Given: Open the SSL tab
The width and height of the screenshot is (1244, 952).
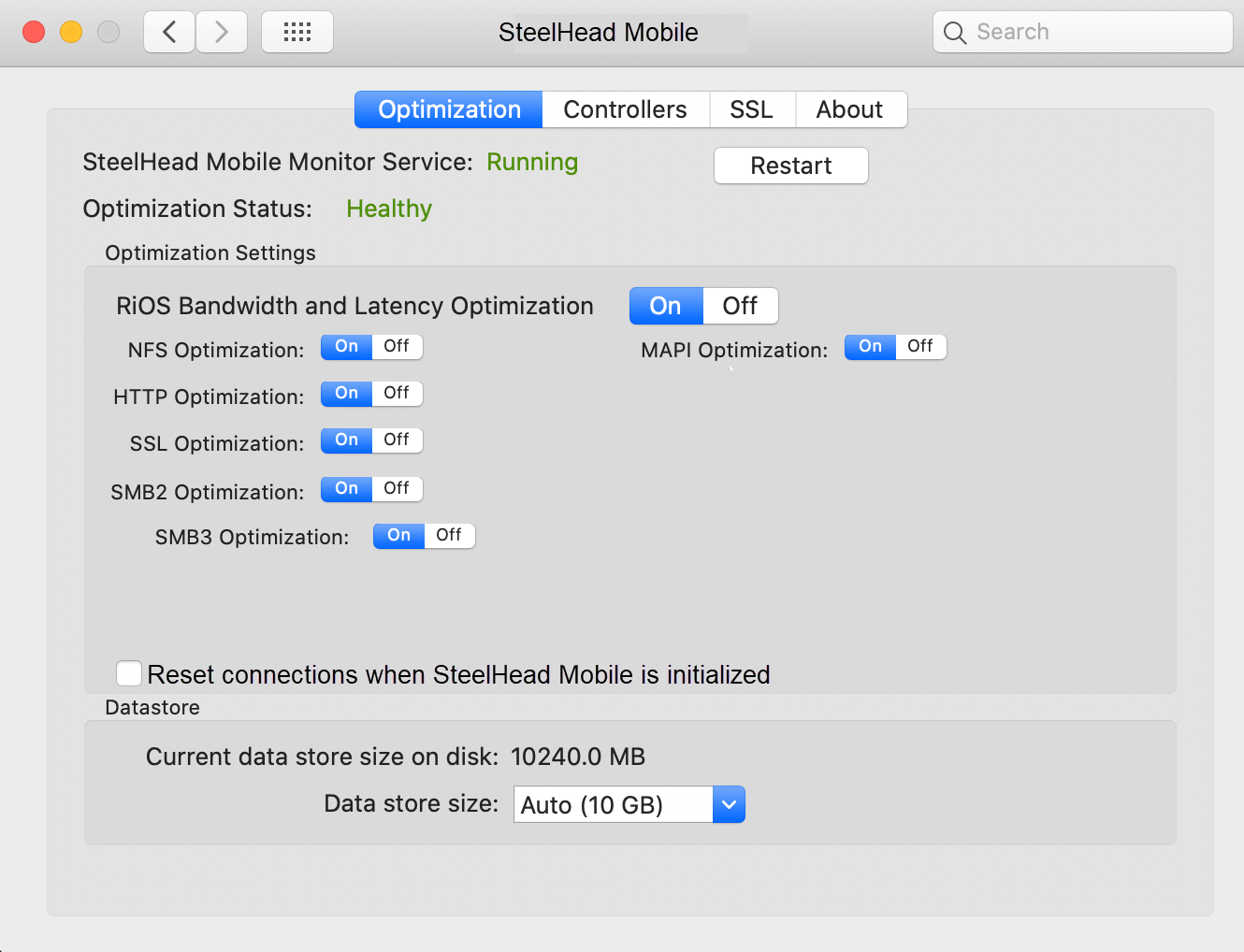Looking at the screenshot, I should (x=751, y=109).
